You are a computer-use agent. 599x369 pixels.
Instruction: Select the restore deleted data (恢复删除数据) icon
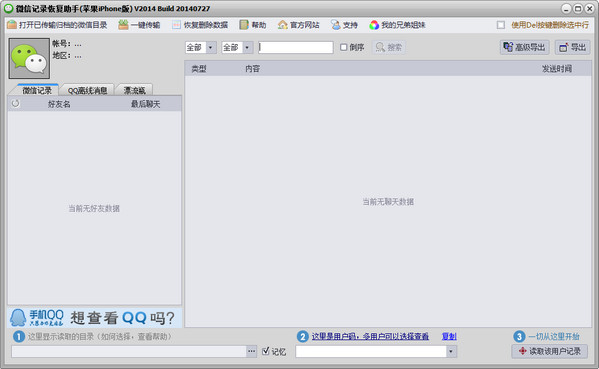pyautogui.click(x=176, y=25)
